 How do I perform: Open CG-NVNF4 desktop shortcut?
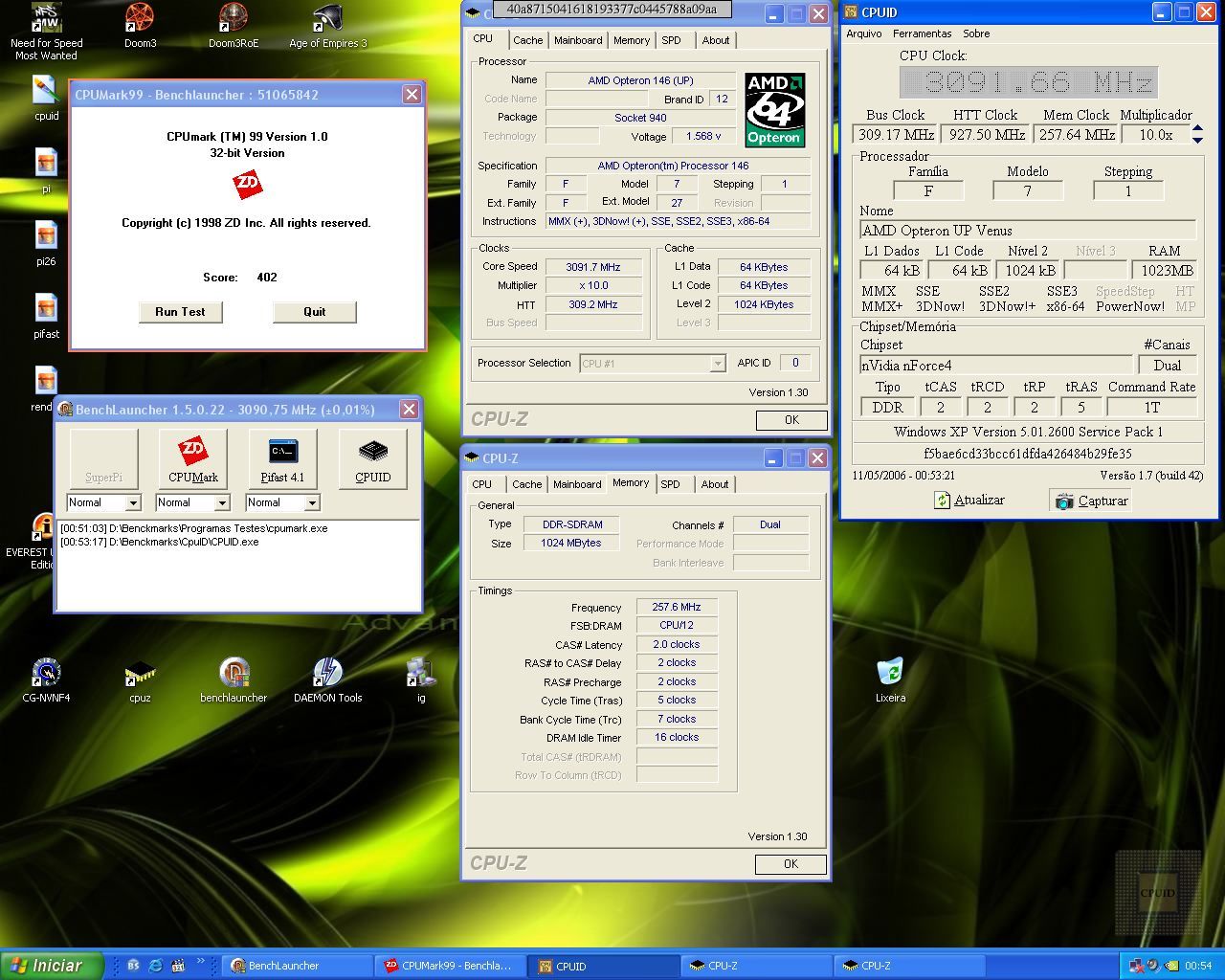[x=46, y=680]
